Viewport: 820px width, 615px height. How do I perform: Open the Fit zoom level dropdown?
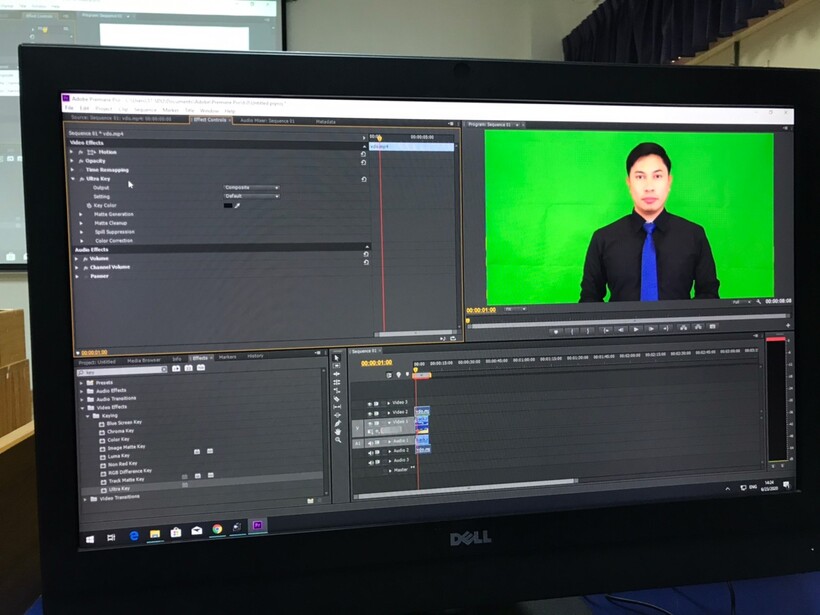tap(515, 309)
